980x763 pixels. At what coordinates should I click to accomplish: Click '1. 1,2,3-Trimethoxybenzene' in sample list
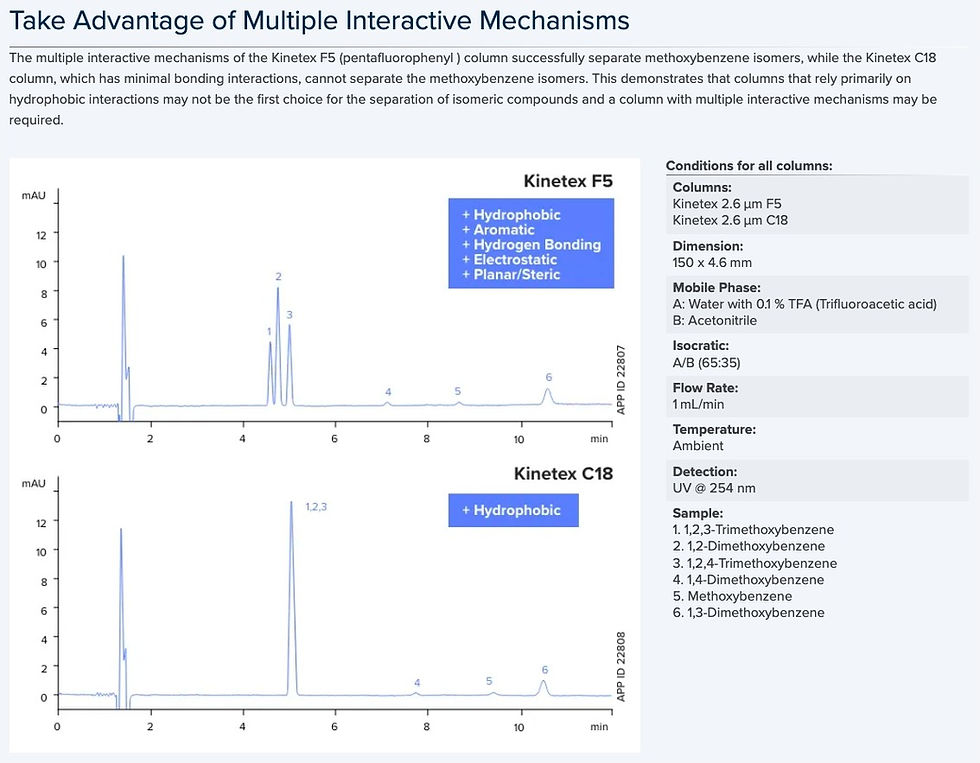click(753, 529)
